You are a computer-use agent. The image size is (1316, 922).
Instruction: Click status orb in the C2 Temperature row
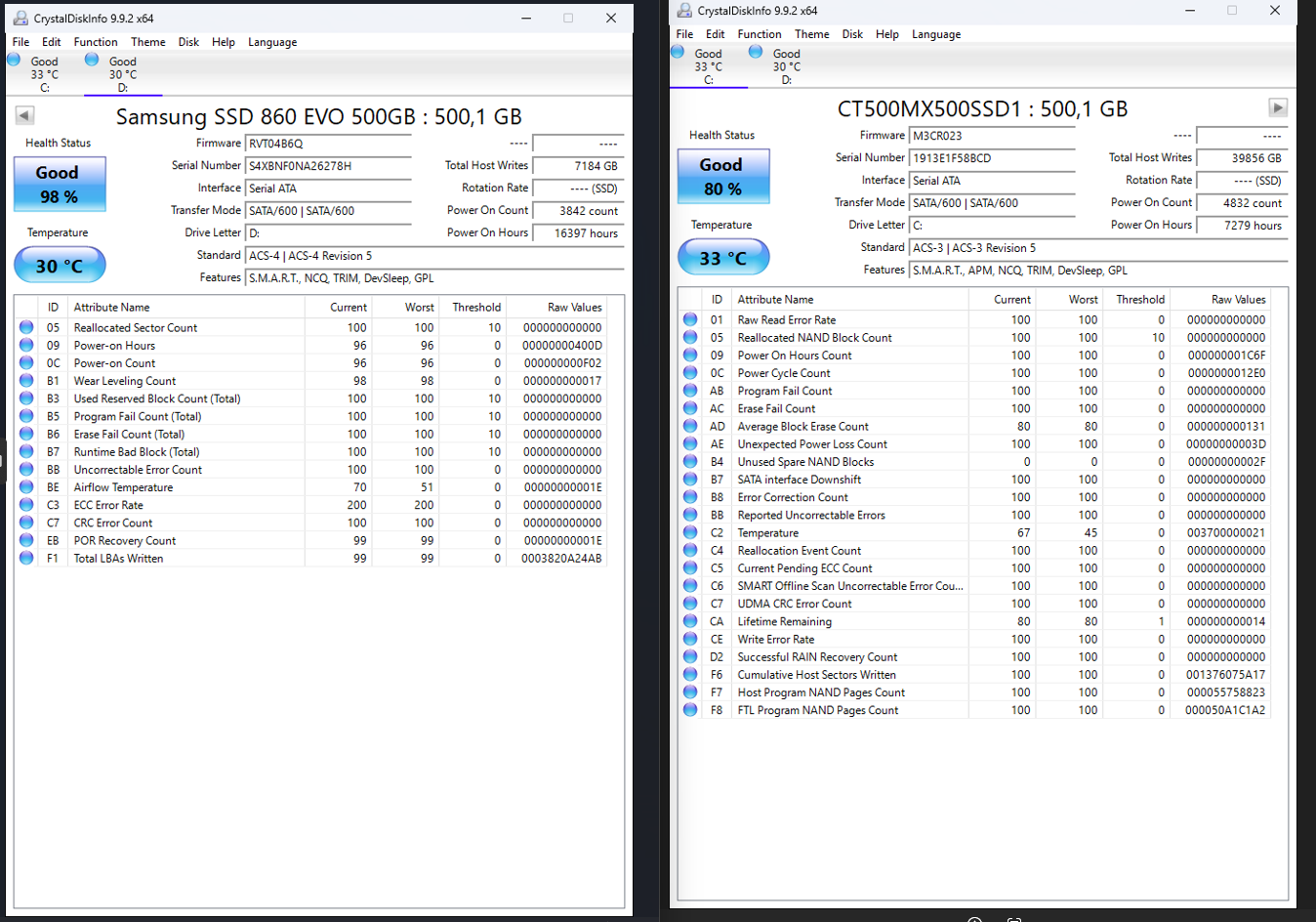(x=690, y=533)
